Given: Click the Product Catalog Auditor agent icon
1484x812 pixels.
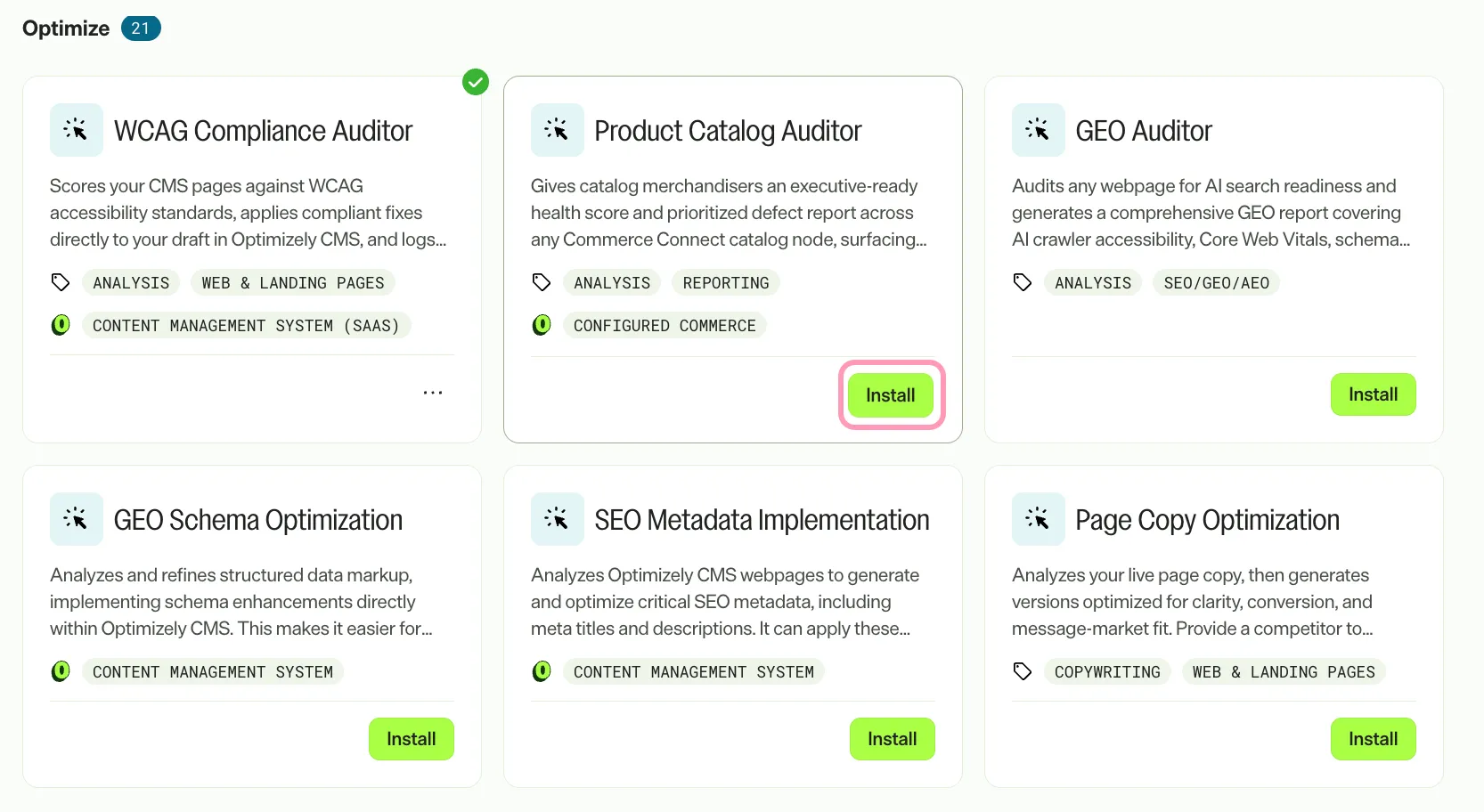Looking at the screenshot, I should [558, 130].
